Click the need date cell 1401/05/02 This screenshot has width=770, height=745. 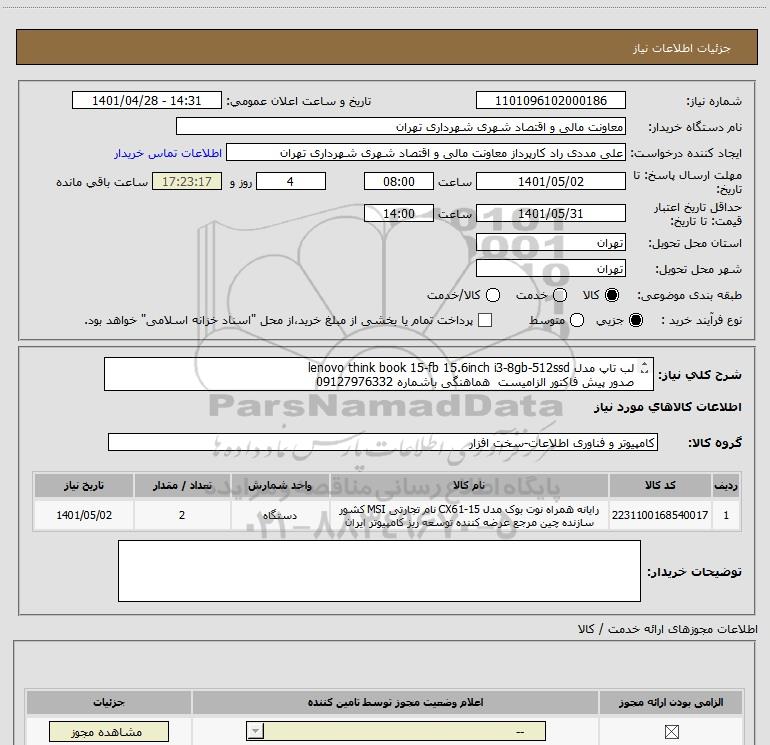point(84,515)
